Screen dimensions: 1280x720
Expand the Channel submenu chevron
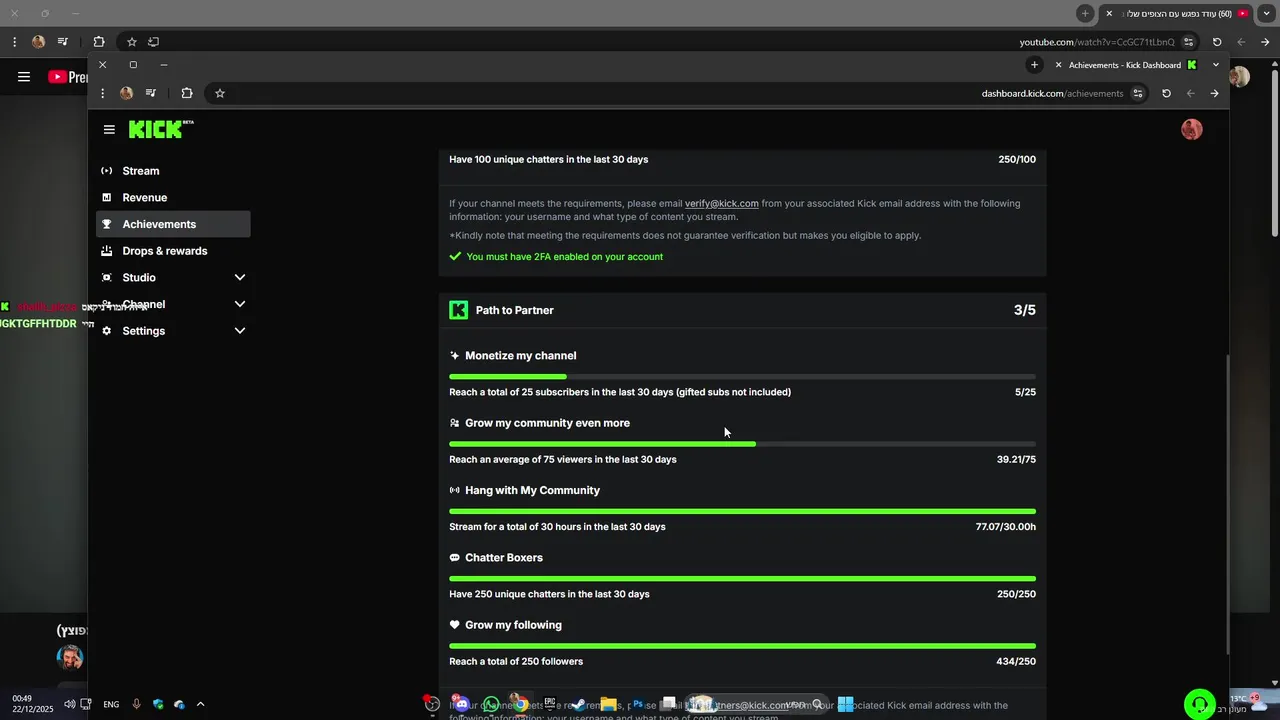(x=240, y=304)
